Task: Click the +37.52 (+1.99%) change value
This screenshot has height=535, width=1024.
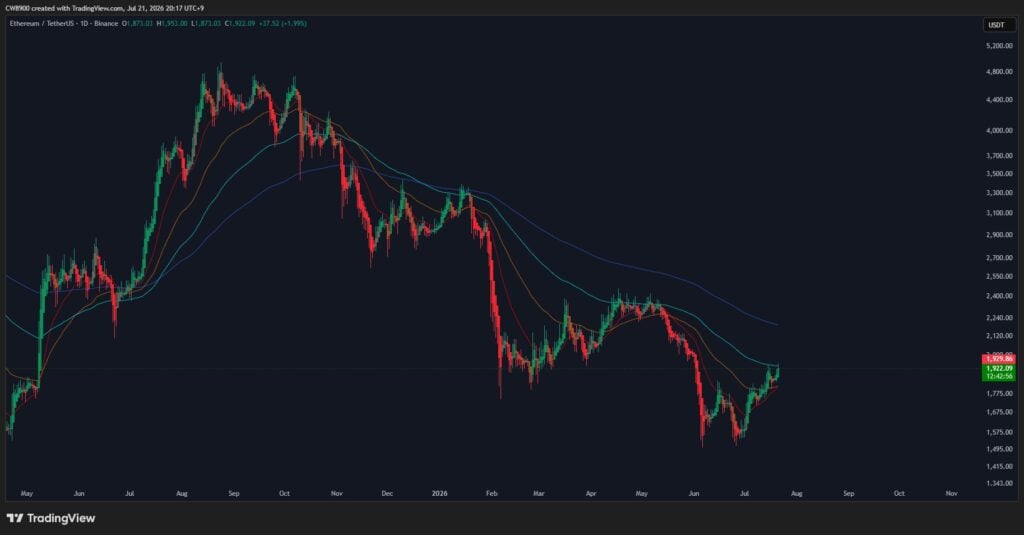Action: pyautogui.click(x=283, y=24)
